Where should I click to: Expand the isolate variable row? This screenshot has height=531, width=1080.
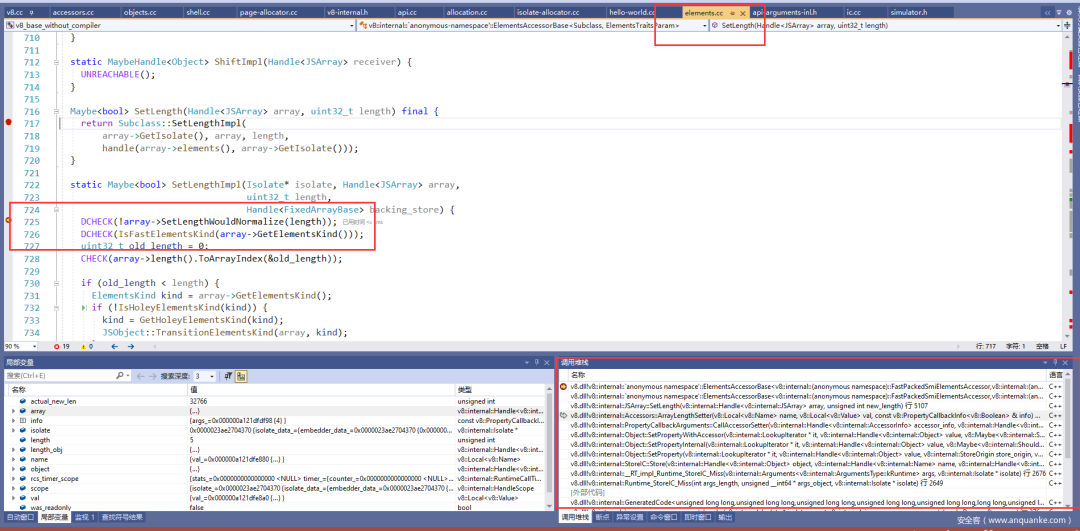tap(13, 430)
